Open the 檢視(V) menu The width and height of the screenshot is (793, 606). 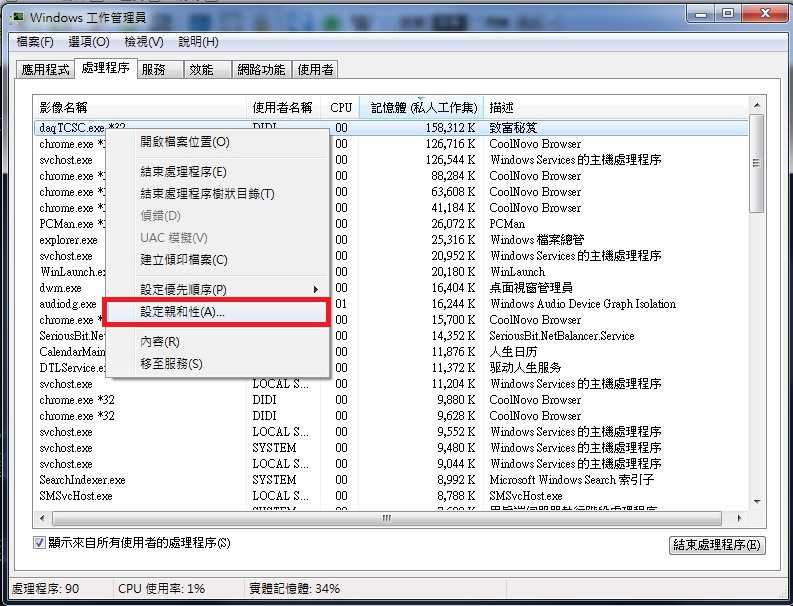pyautogui.click(x=144, y=42)
